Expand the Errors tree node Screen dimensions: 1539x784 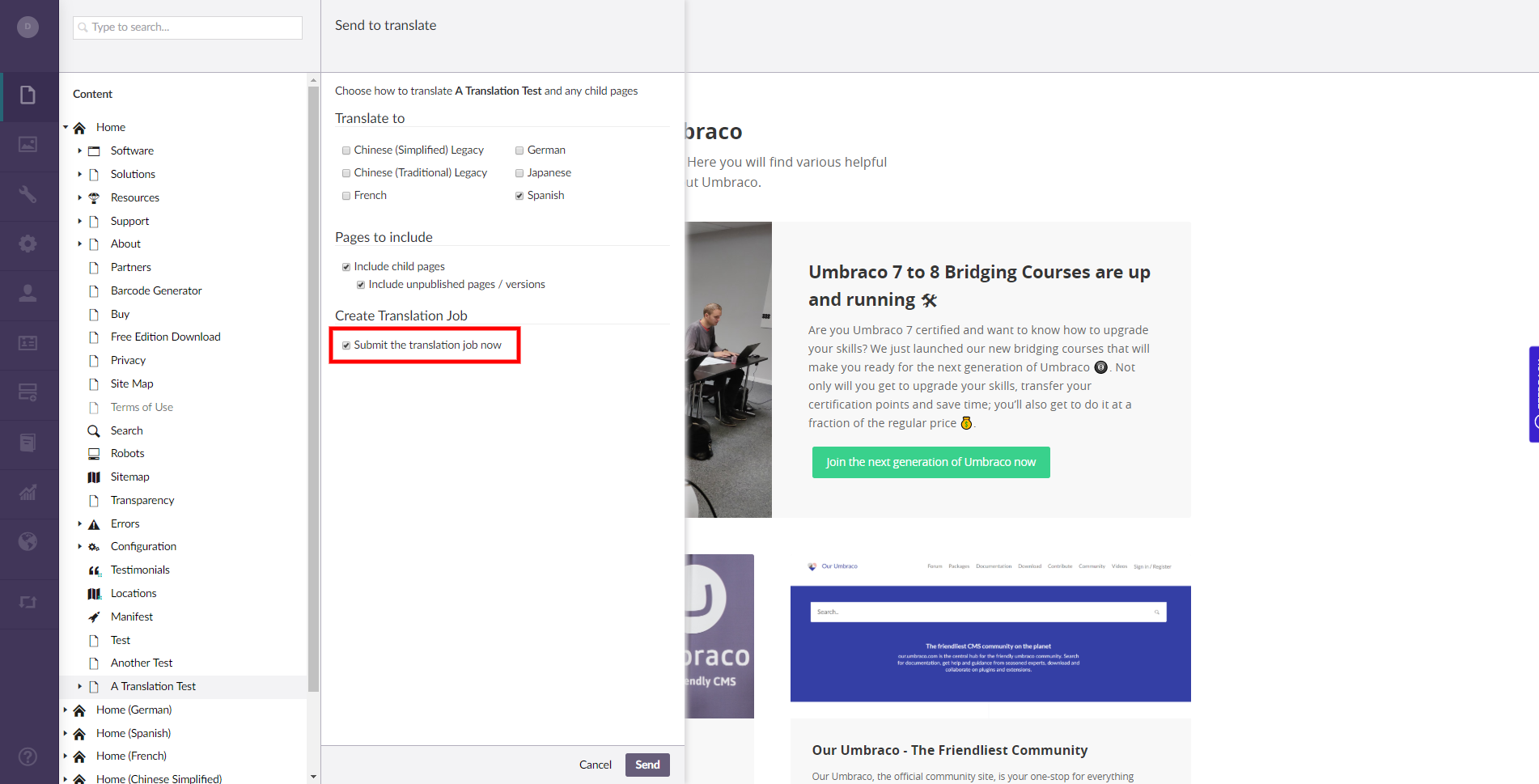79,523
